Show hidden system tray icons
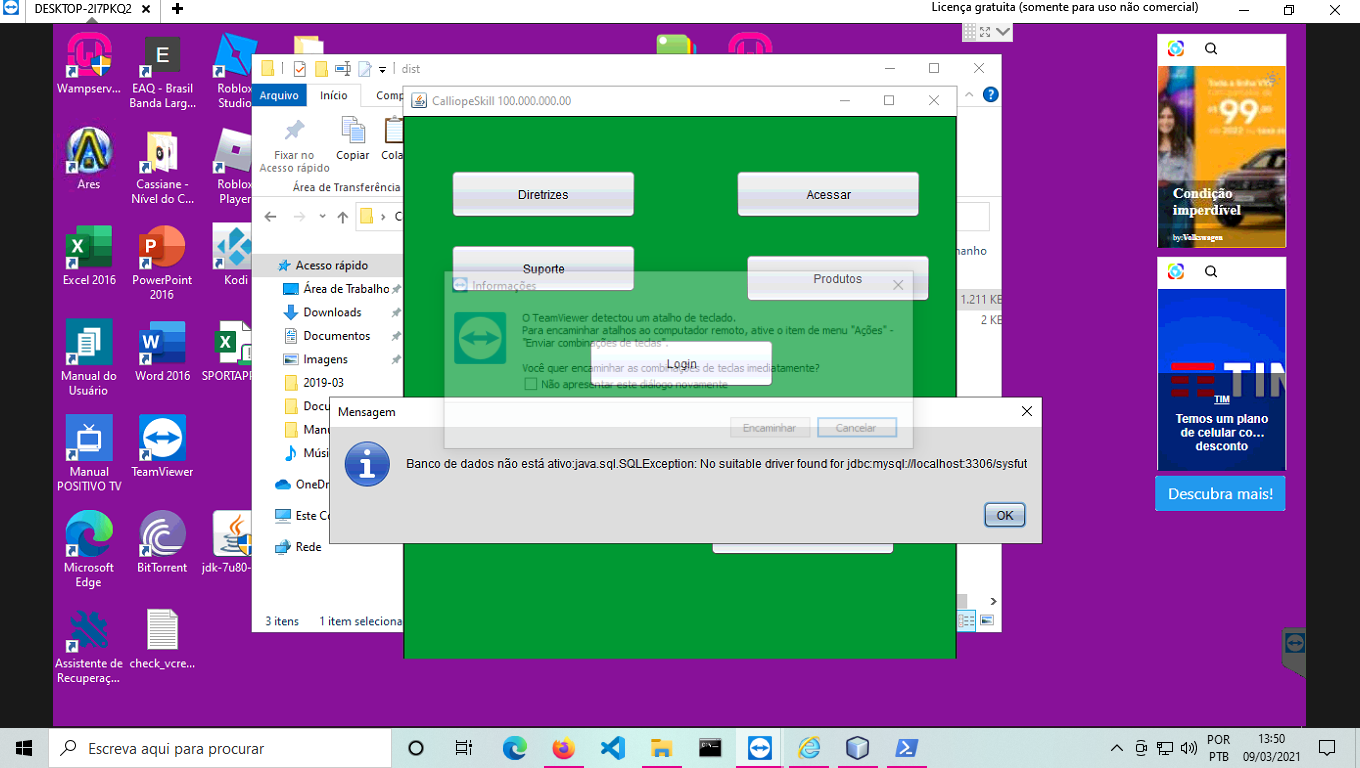This screenshot has height=768, width=1360. click(x=1117, y=748)
